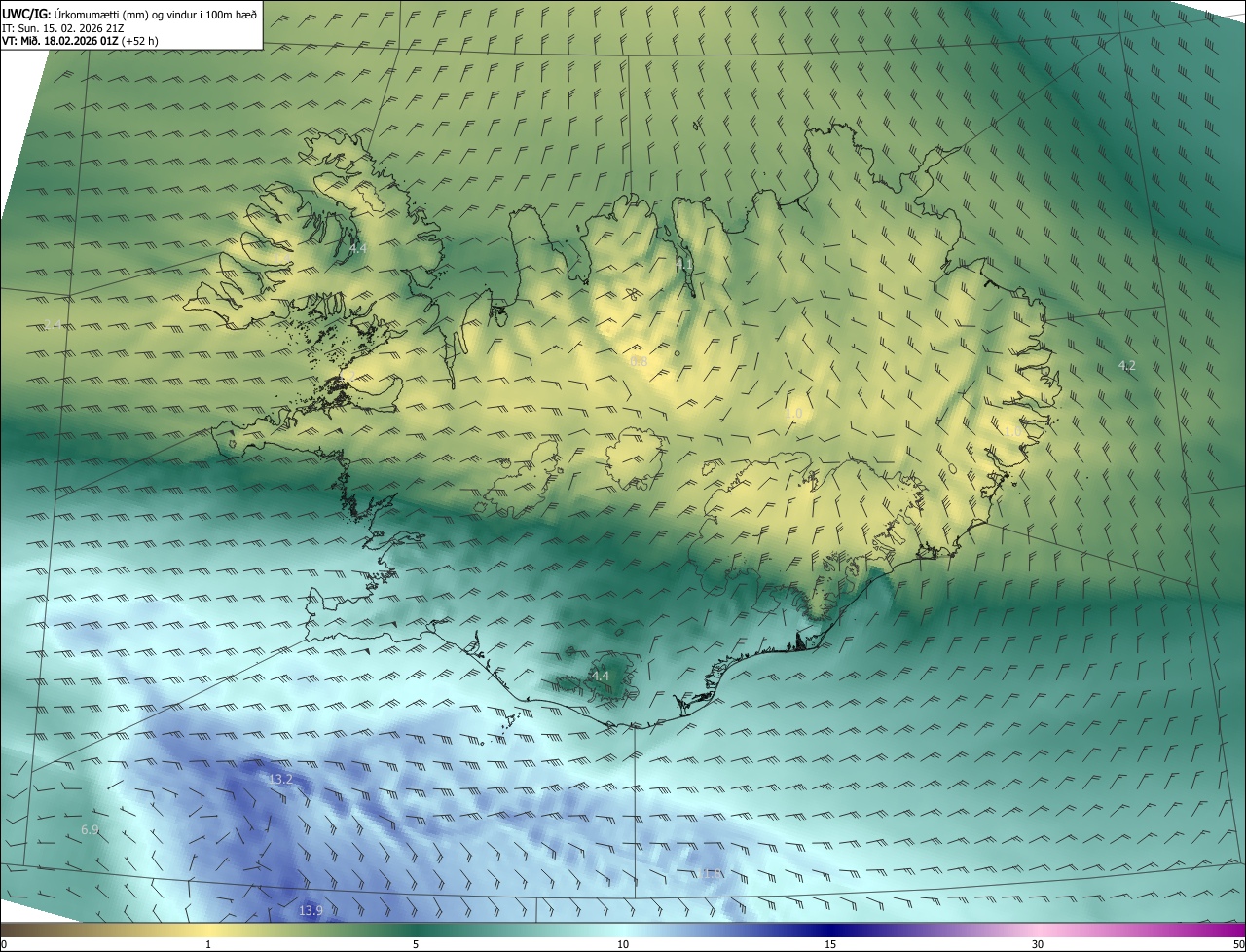Click the 4.2 value label east of Iceland
The image size is (1246, 952).
point(1126,366)
